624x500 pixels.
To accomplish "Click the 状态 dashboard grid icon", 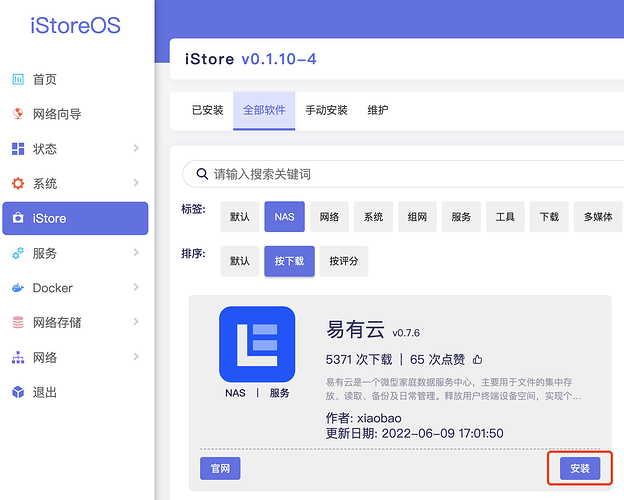I will 18,149.
